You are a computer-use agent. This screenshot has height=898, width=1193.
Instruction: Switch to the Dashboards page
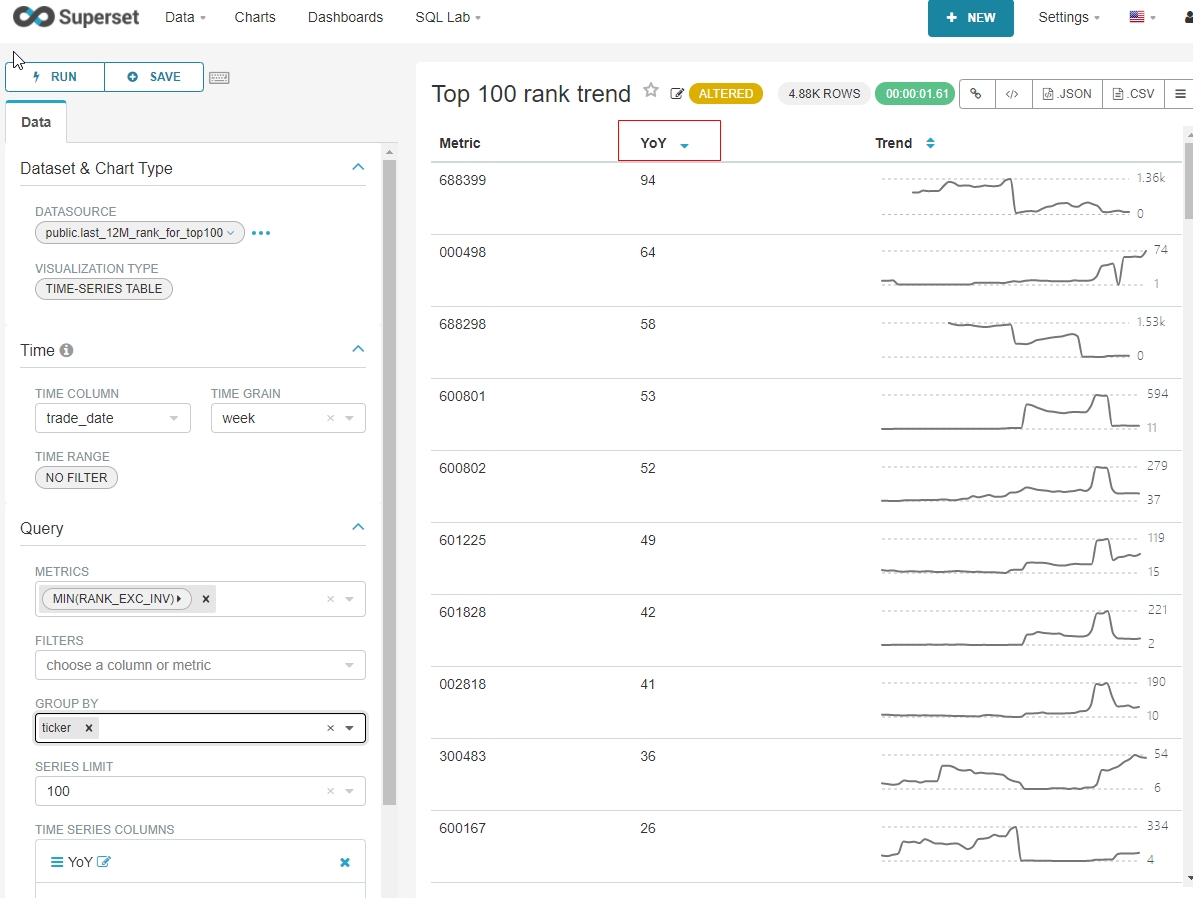pyautogui.click(x=344, y=17)
